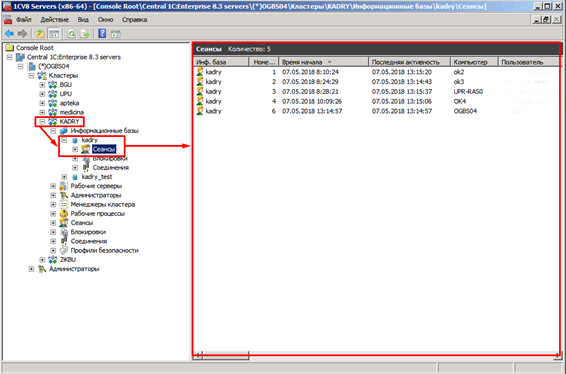Click the UPU cluster icon

[x=53, y=94]
